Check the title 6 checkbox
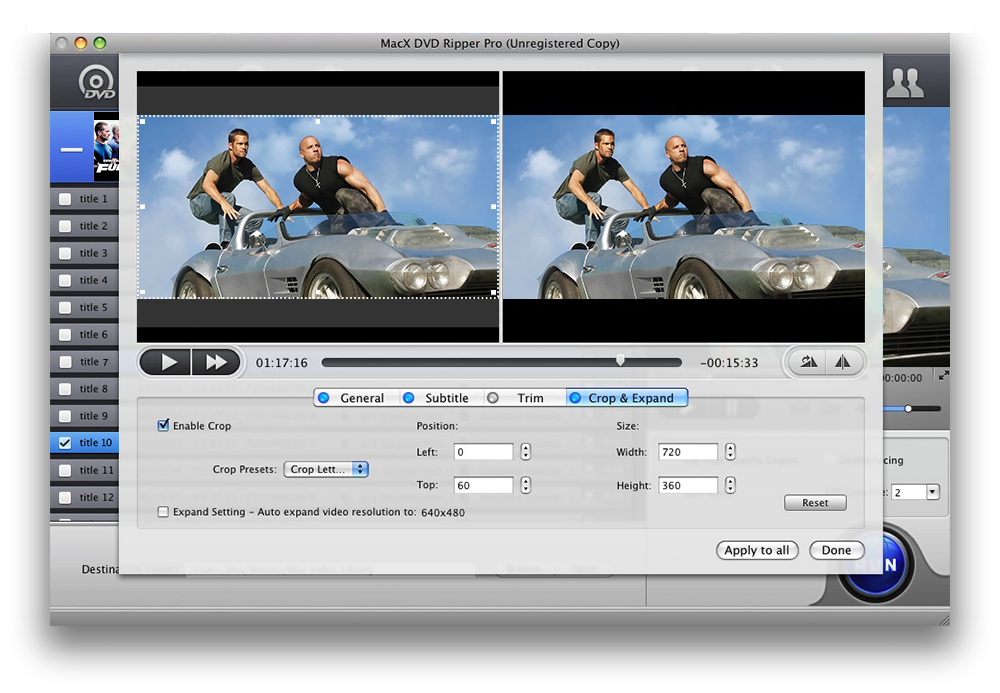Image resolution: width=1000 pixels, height=693 pixels. coord(65,334)
